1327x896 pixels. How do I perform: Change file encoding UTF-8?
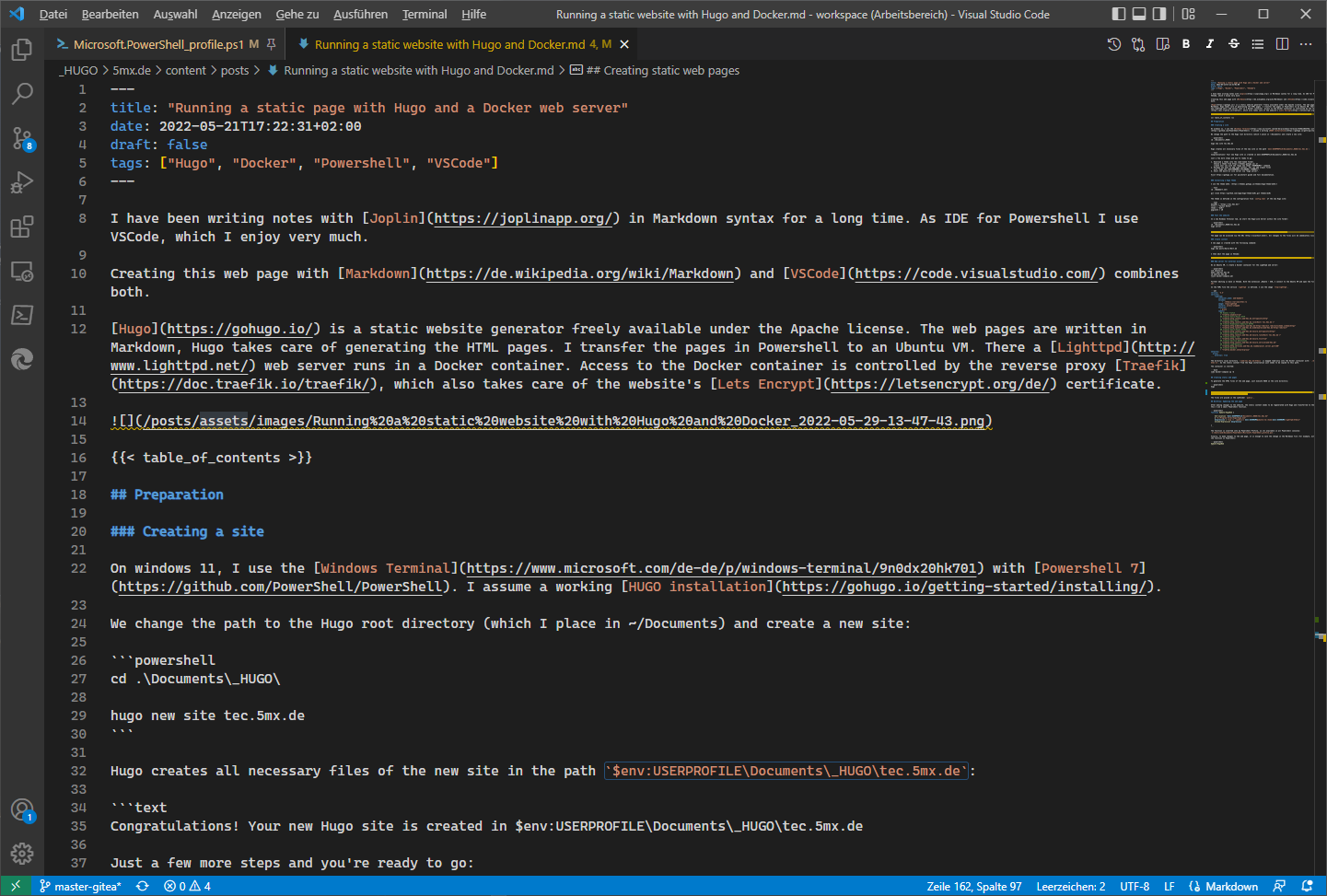pos(1135,886)
